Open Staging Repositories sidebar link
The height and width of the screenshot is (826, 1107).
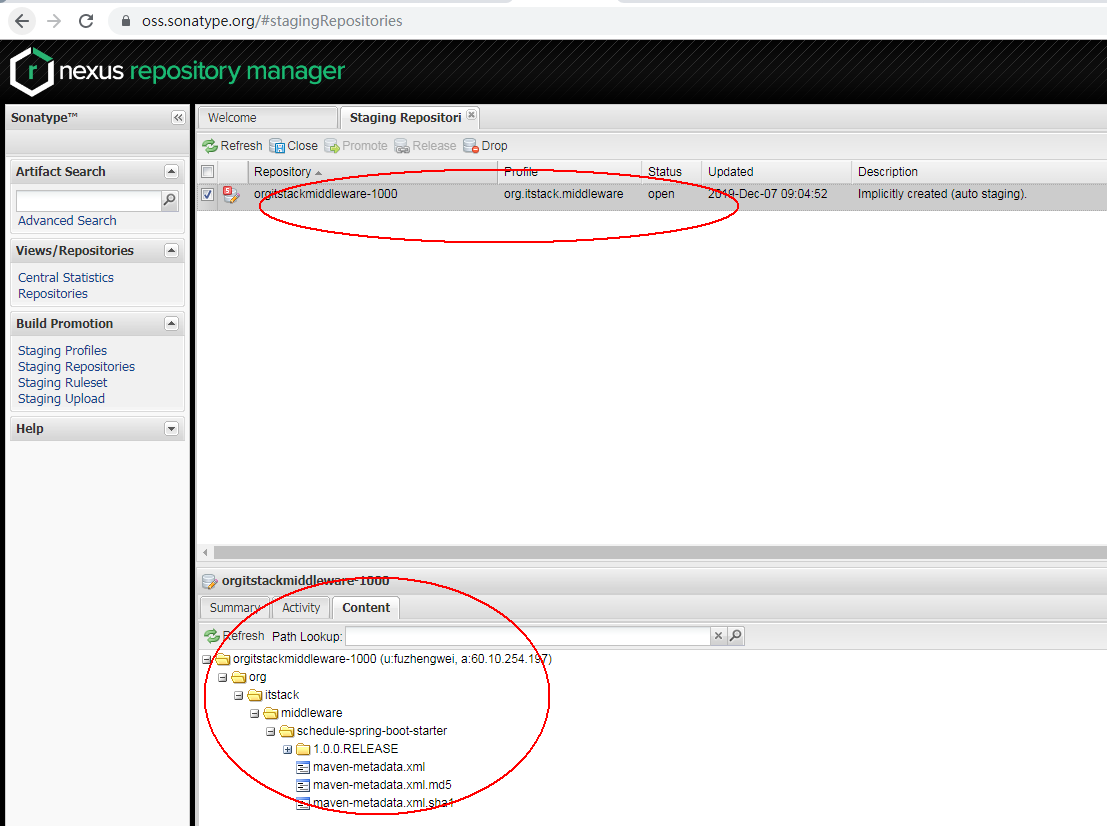pos(76,367)
